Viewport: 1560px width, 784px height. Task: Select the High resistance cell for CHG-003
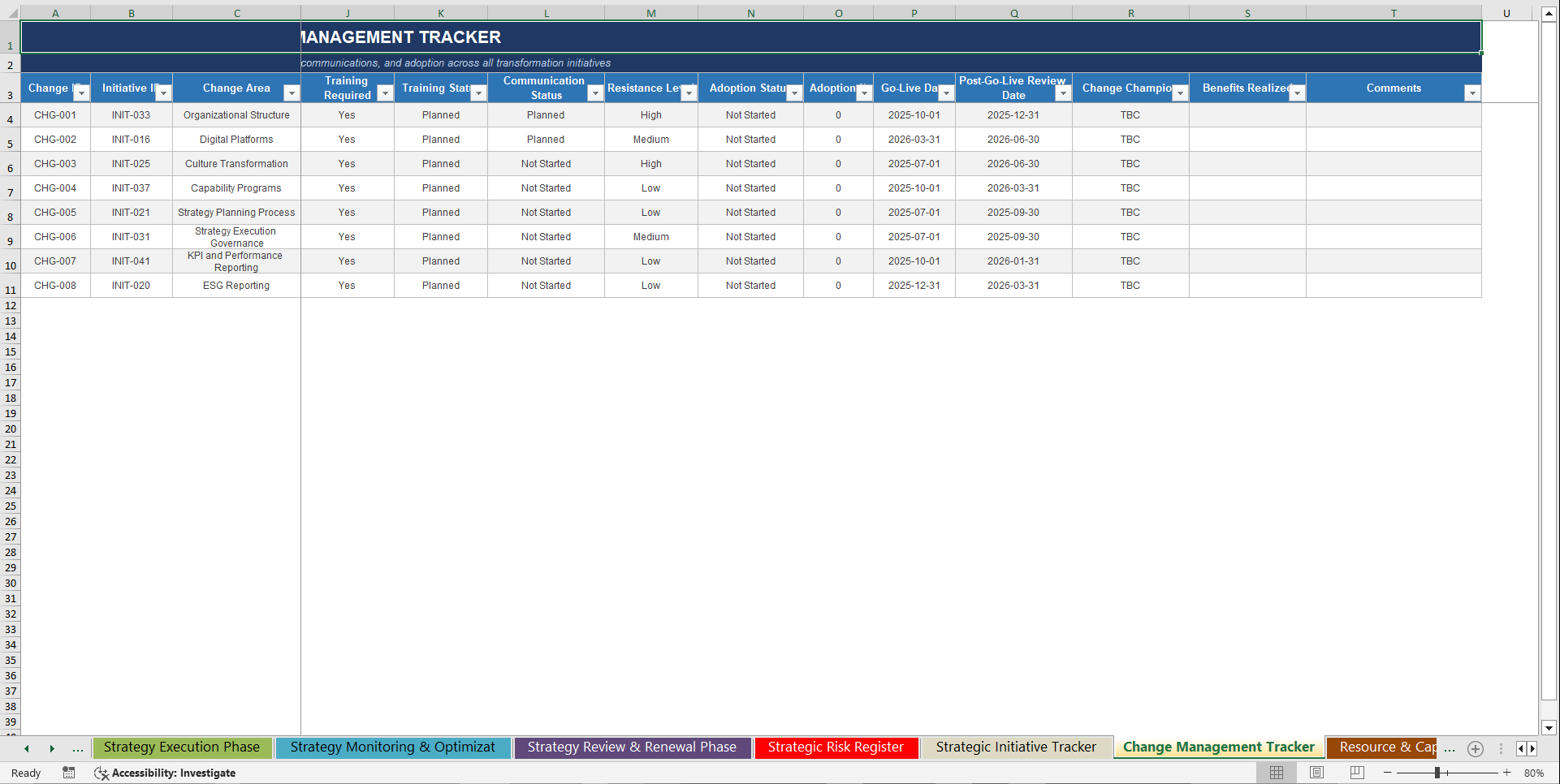tap(651, 164)
